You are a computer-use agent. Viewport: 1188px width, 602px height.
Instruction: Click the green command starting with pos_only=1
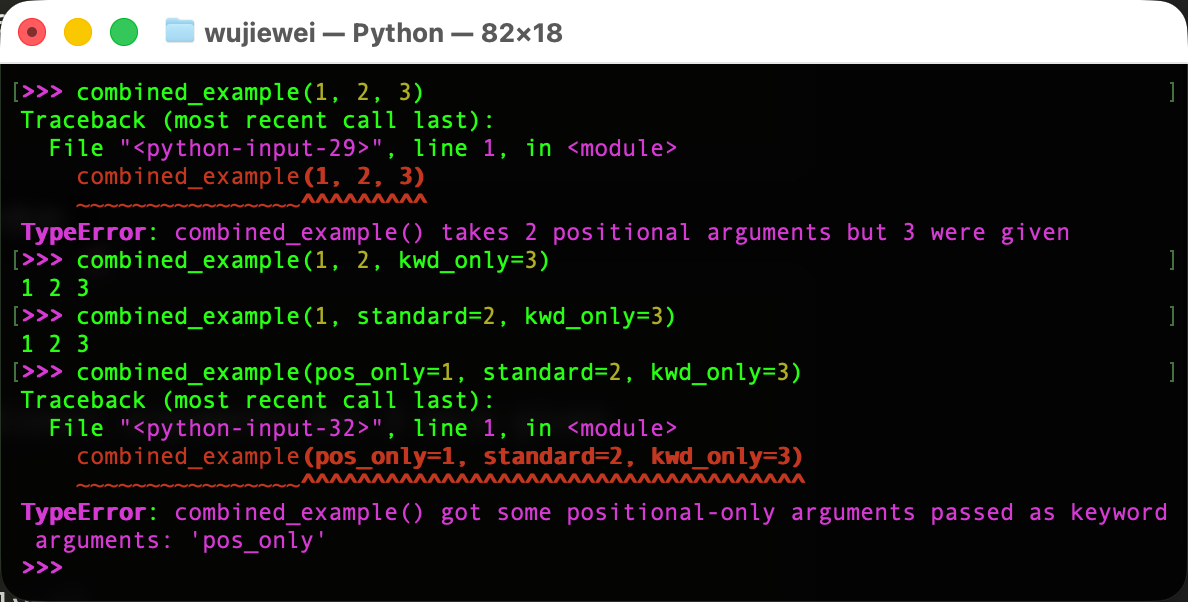tap(439, 373)
